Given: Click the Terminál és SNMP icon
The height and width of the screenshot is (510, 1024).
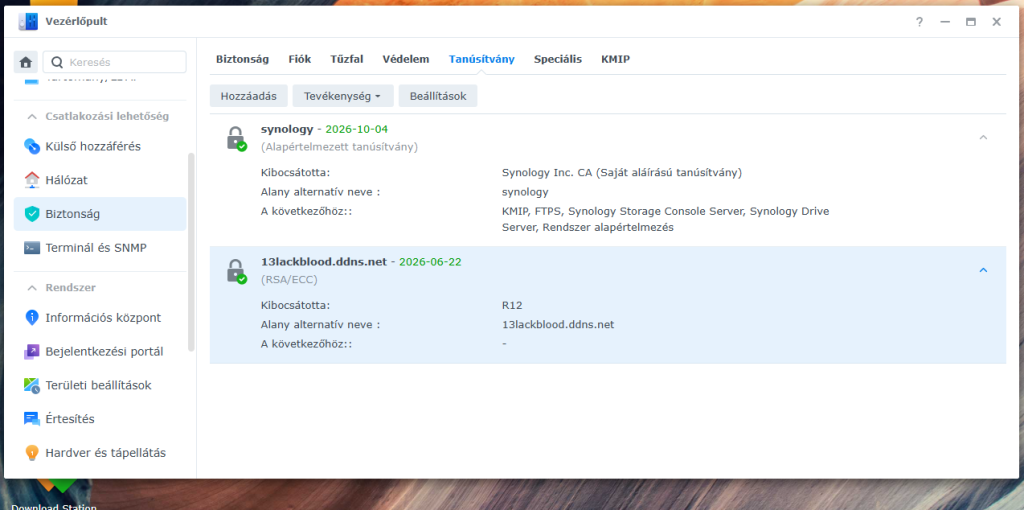Looking at the screenshot, I should [x=31, y=248].
